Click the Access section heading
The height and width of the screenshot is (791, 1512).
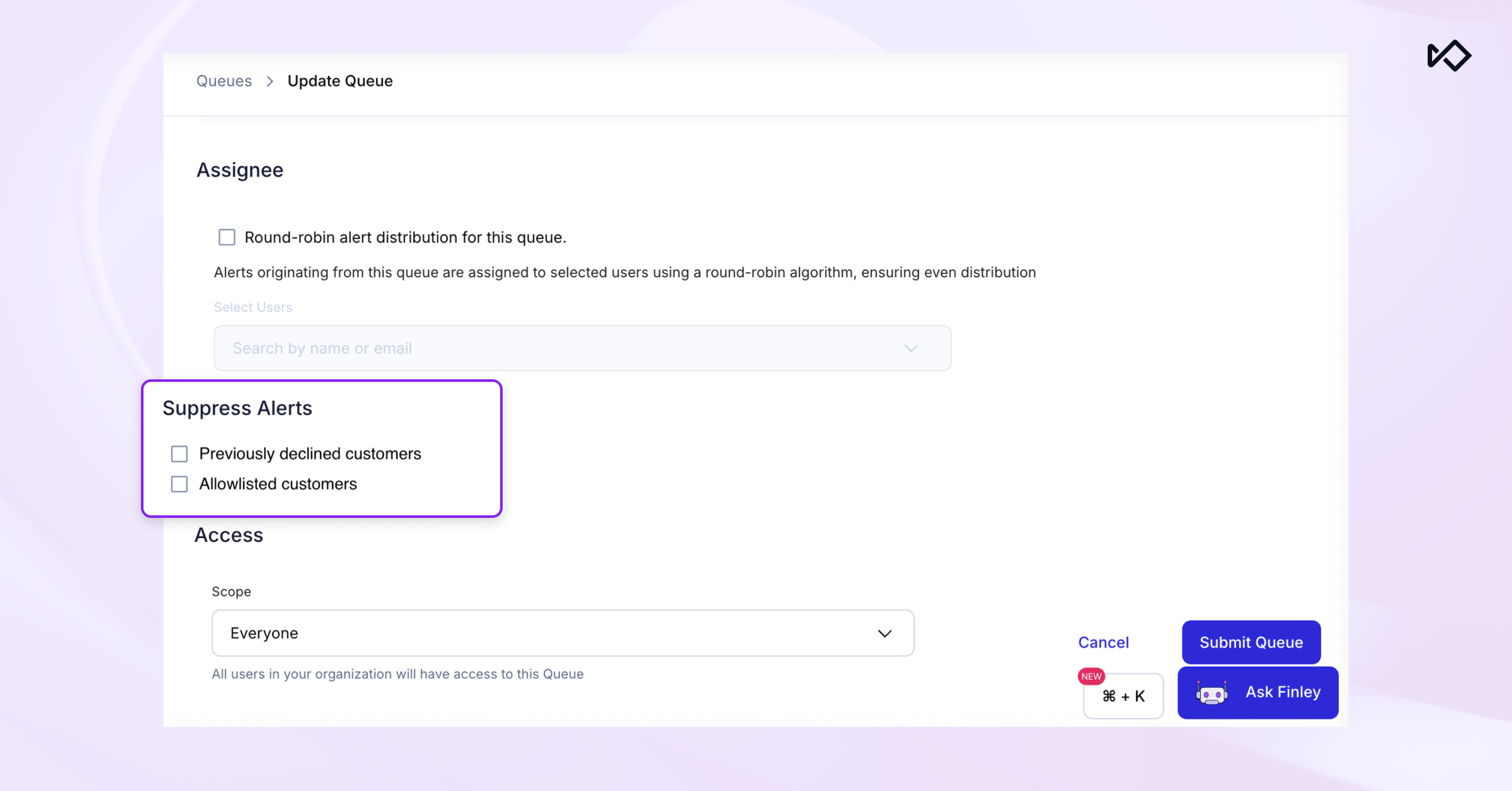point(228,535)
